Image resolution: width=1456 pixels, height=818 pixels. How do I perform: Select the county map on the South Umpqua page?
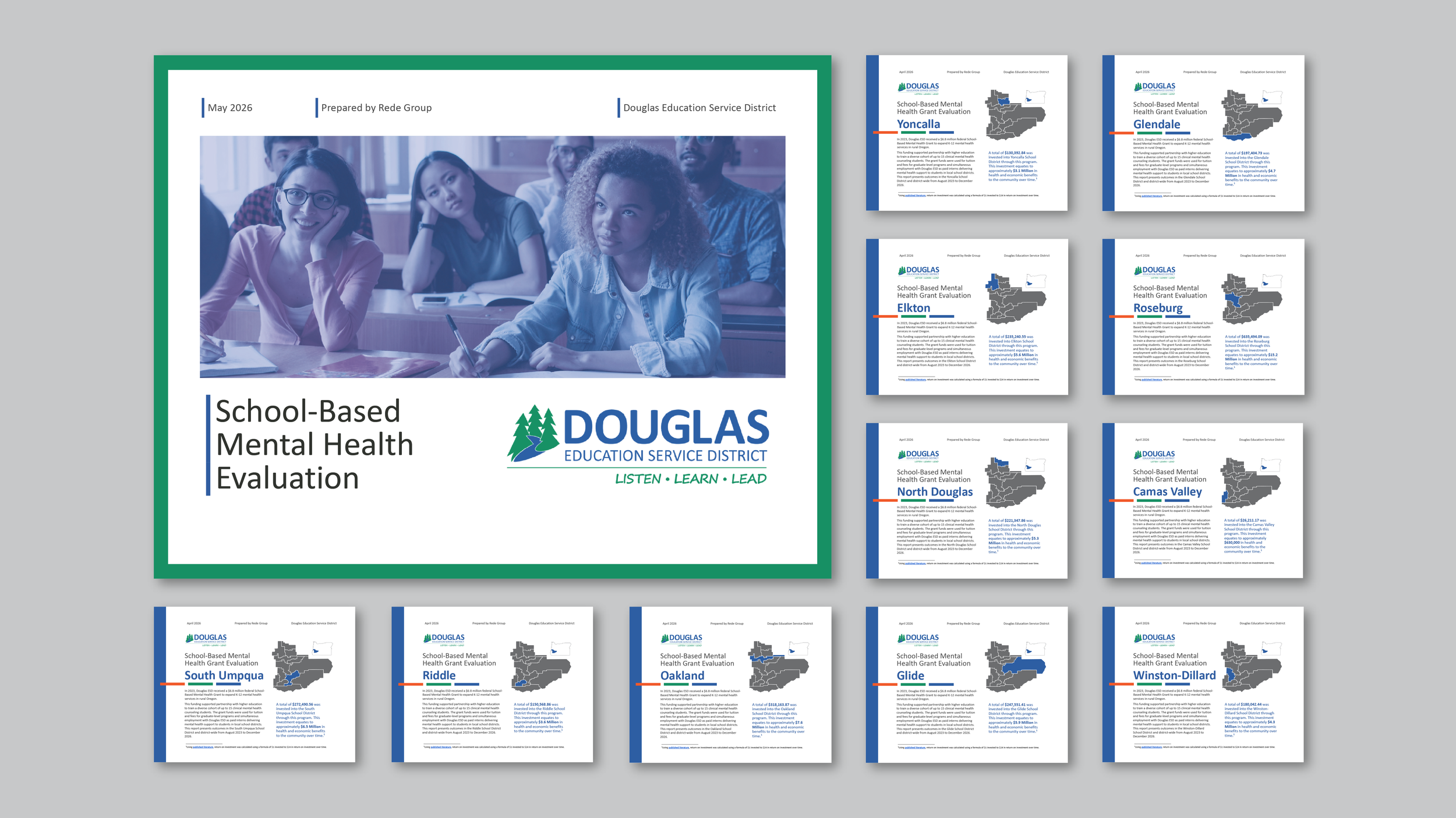point(303,666)
